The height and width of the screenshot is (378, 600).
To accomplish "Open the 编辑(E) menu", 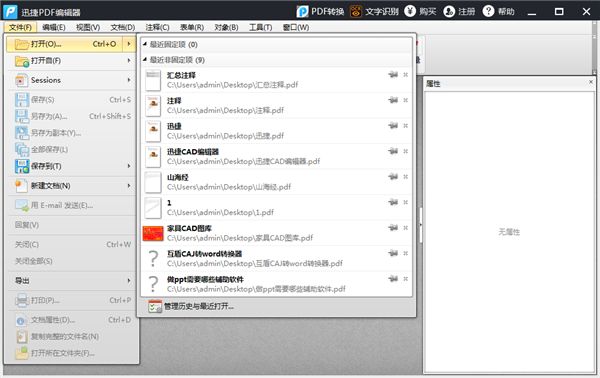I will pos(54,28).
